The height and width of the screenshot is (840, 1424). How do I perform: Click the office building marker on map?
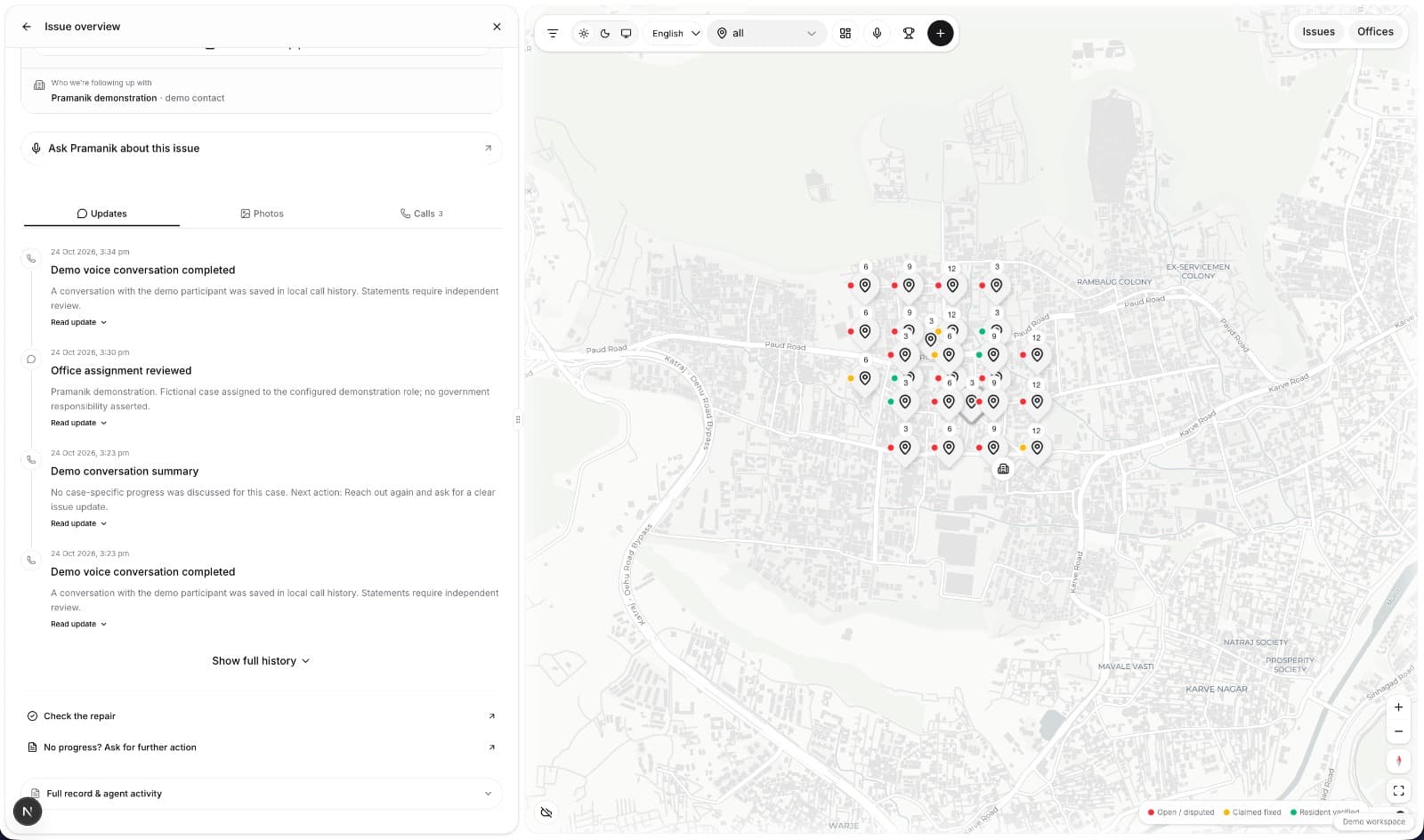tap(1003, 469)
